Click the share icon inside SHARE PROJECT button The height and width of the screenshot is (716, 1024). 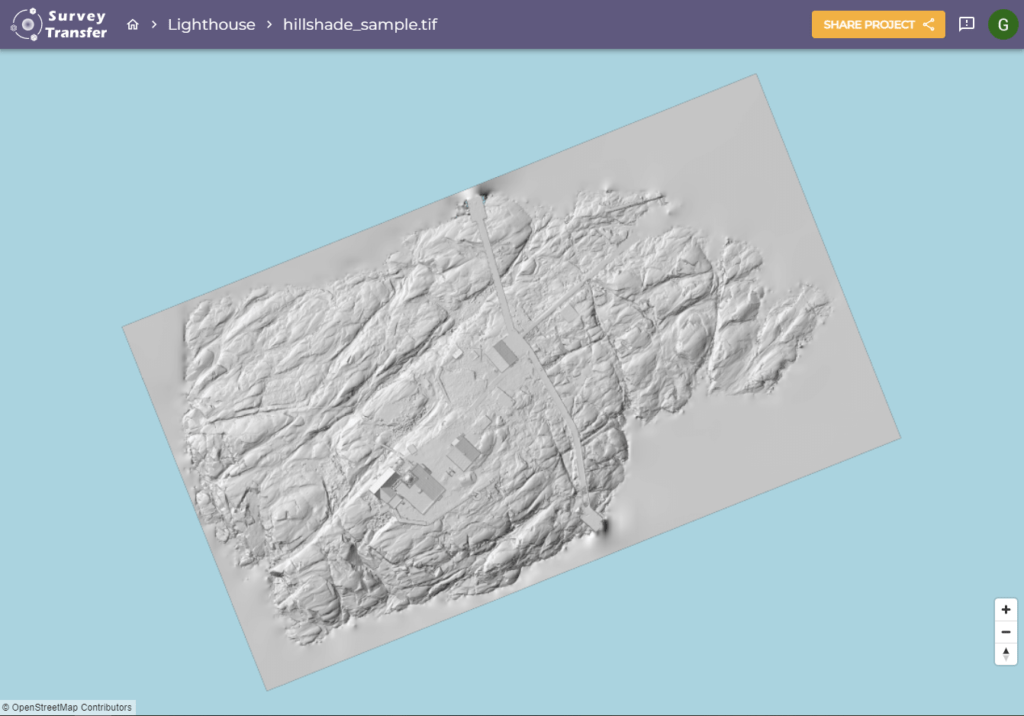pos(927,24)
